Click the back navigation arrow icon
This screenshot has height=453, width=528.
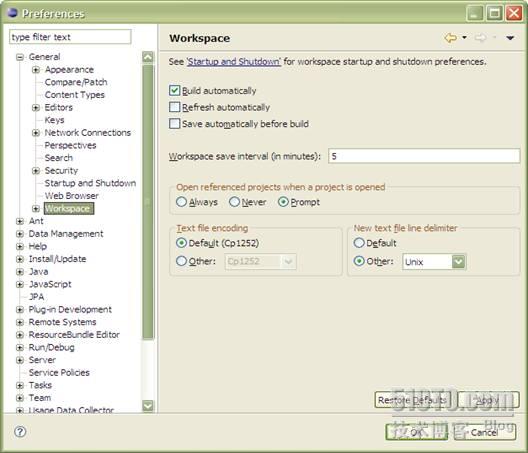451,38
